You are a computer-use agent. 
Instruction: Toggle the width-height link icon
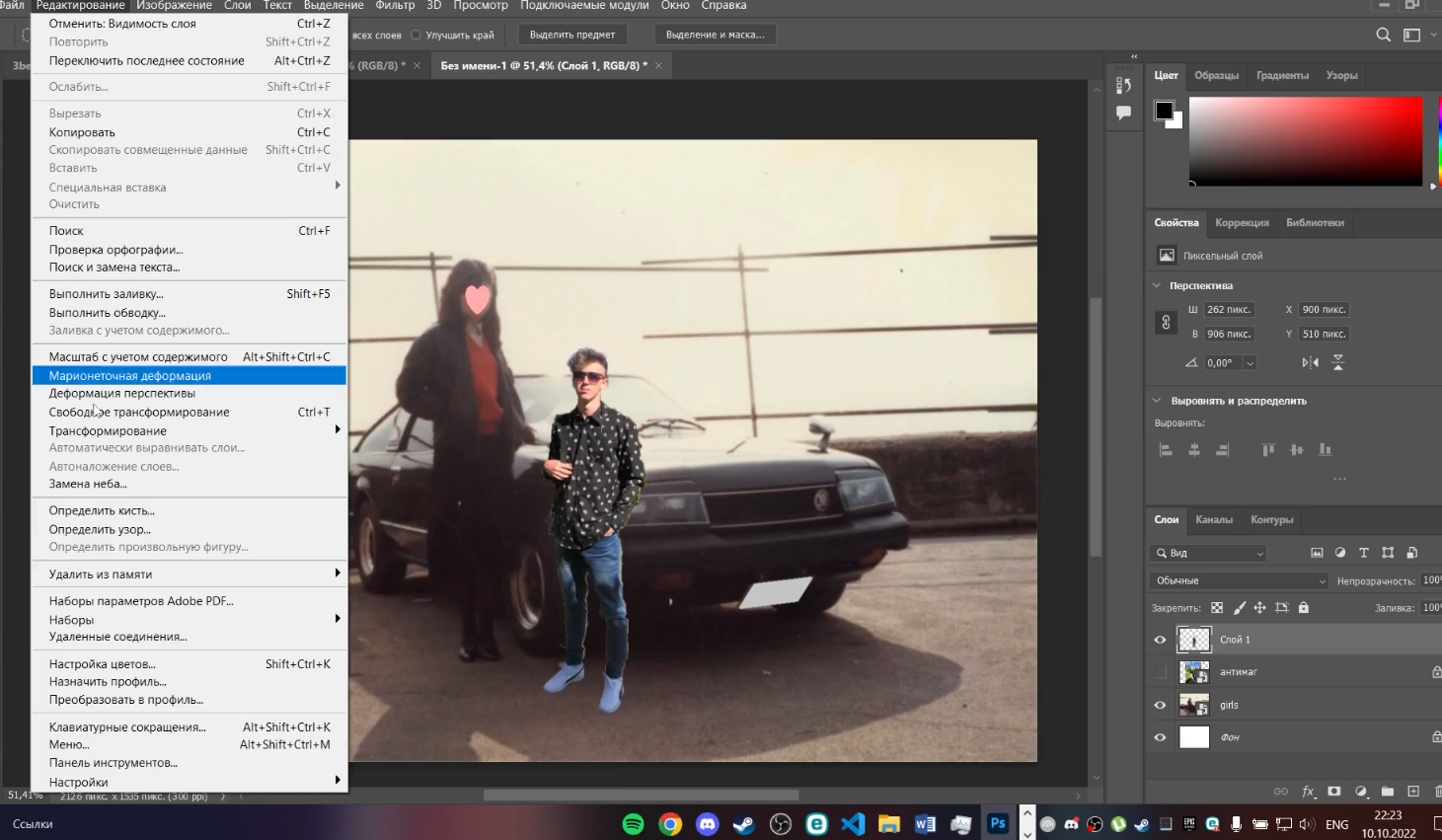click(x=1166, y=322)
